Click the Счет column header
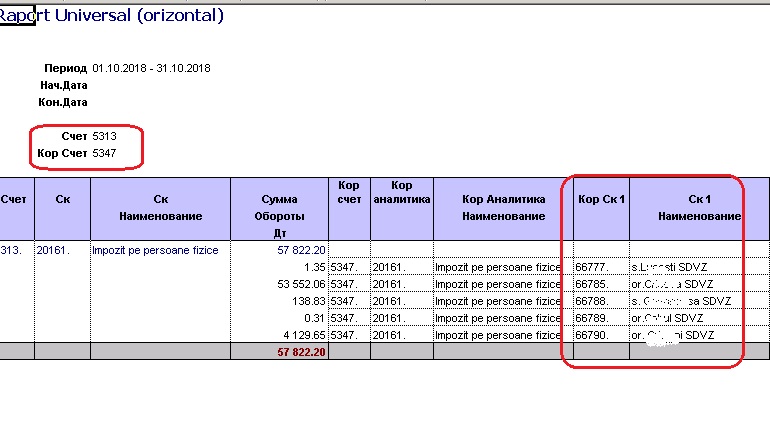Screen dimensions: 770x431 17,209
